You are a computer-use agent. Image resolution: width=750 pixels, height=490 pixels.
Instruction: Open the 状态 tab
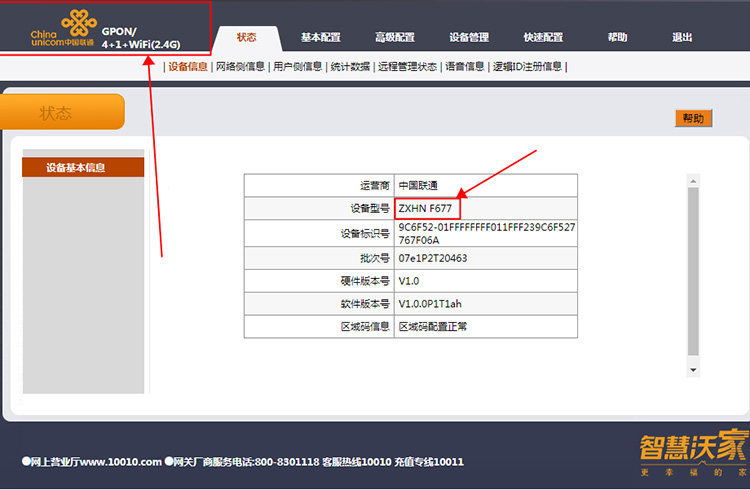pyautogui.click(x=246, y=37)
